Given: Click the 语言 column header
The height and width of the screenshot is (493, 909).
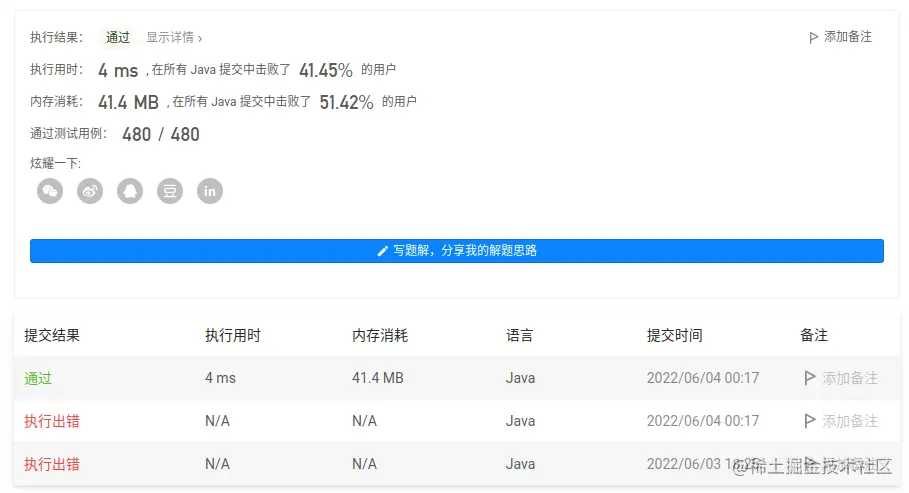Looking at the screenshot, I should [519, 335].
